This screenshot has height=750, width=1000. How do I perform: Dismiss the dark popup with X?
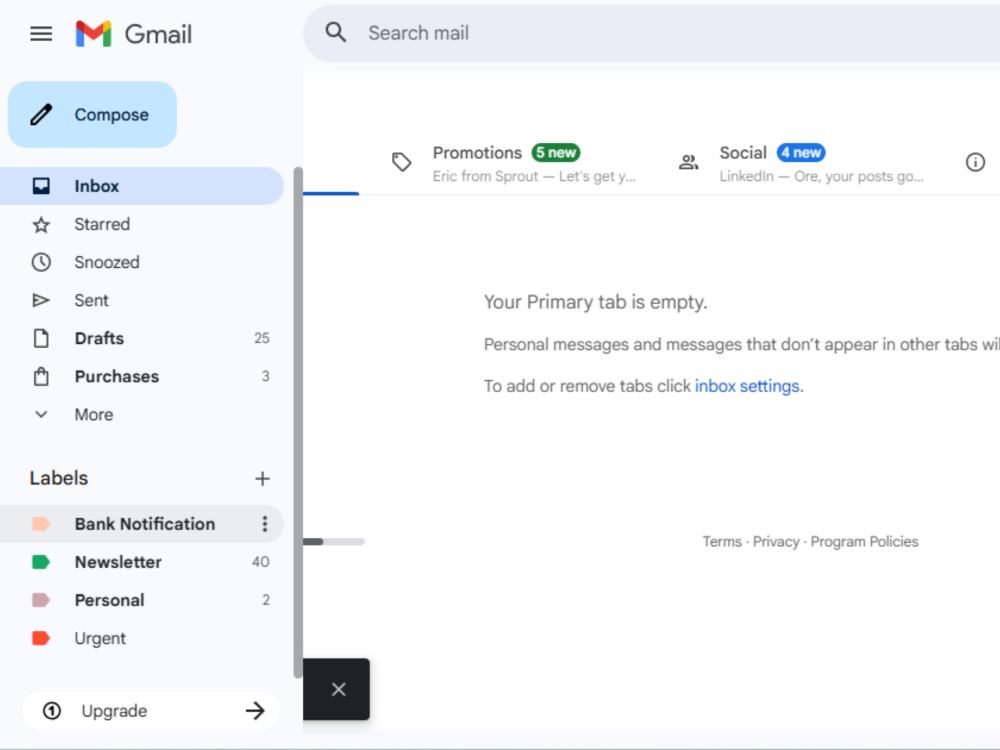[339, 689]
